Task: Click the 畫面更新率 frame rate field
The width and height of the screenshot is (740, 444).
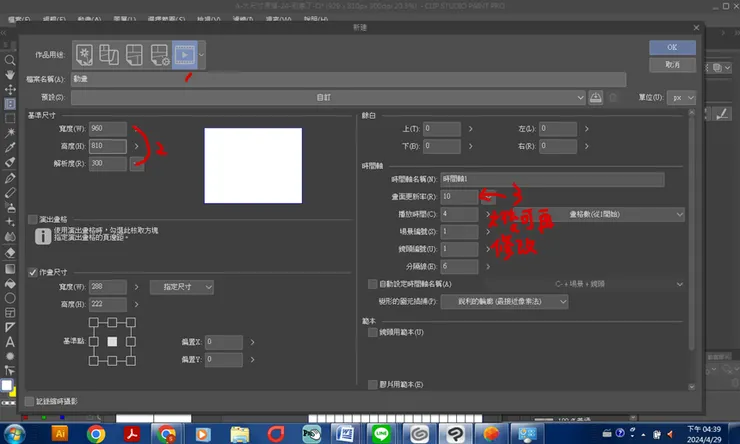Action: click(x=459, y=197)
